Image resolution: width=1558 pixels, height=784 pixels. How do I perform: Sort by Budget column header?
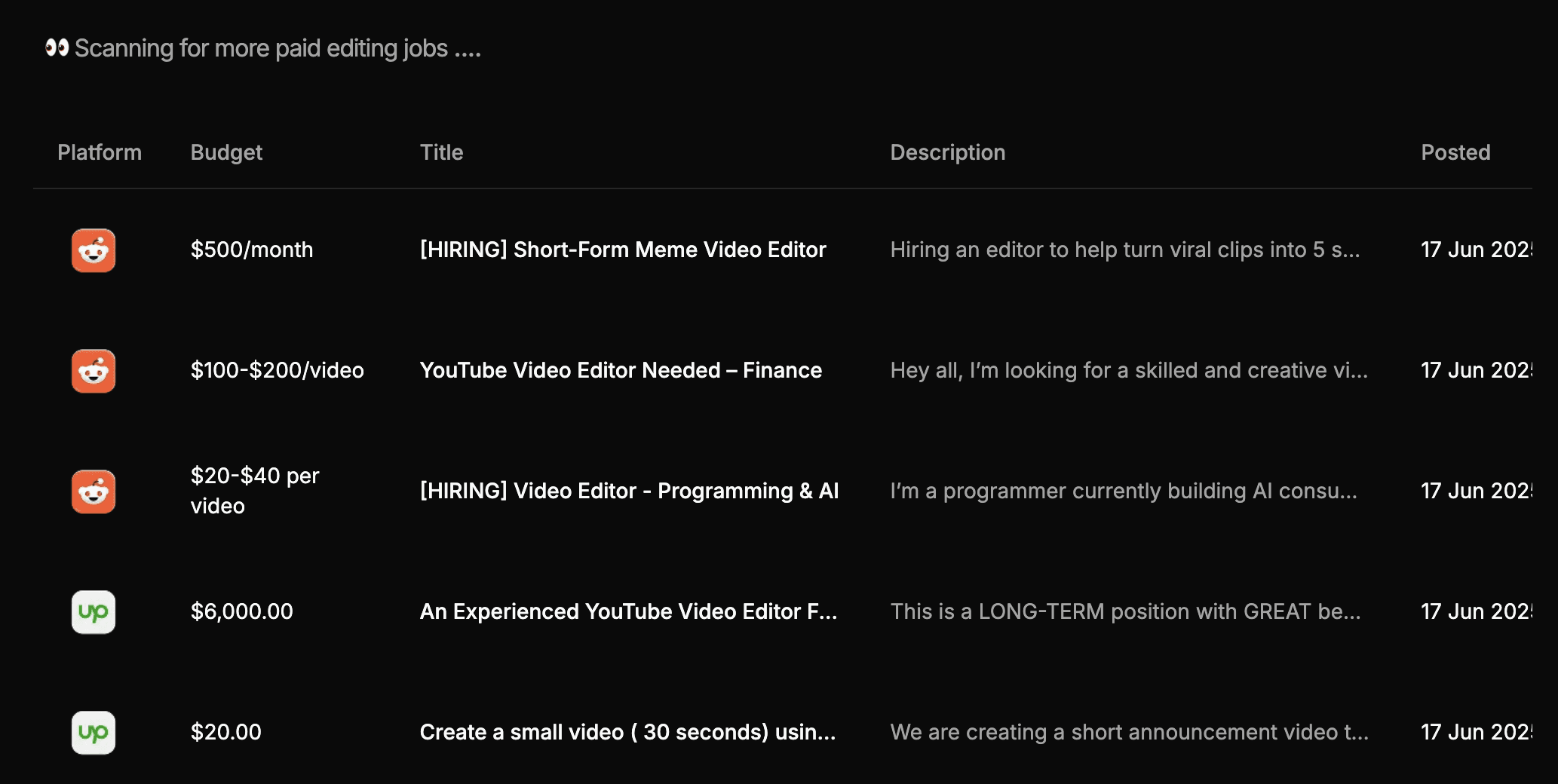point(226,152)
